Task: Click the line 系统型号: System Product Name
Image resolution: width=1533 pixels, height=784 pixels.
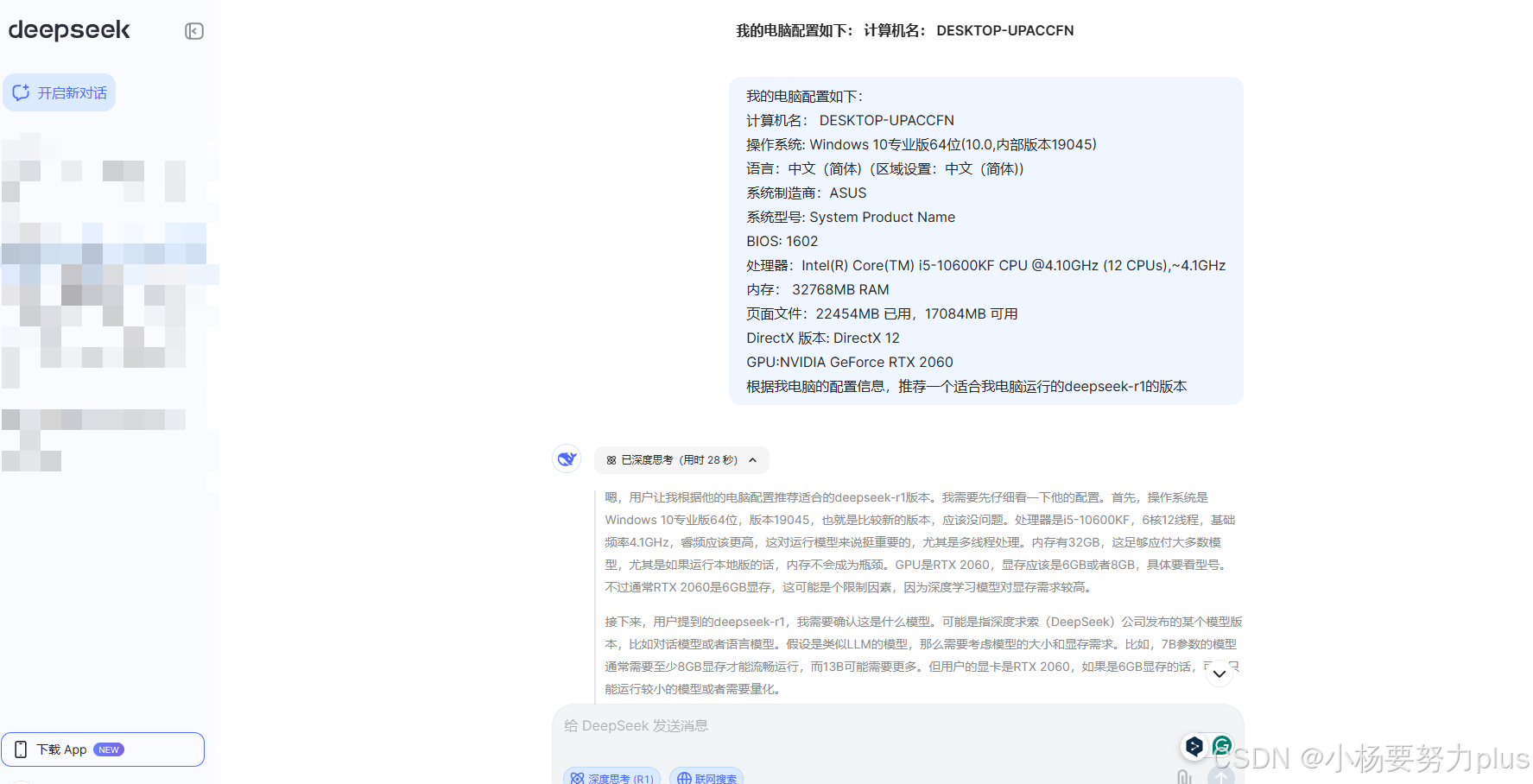Action: (851, 217)
